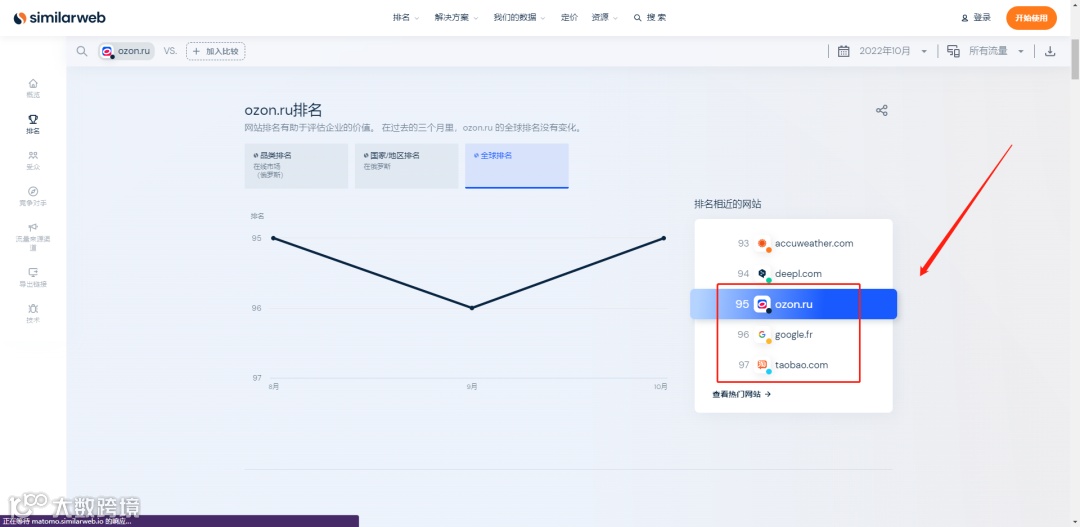Click the orange 开始使用 button

(x=1031, y=18)
